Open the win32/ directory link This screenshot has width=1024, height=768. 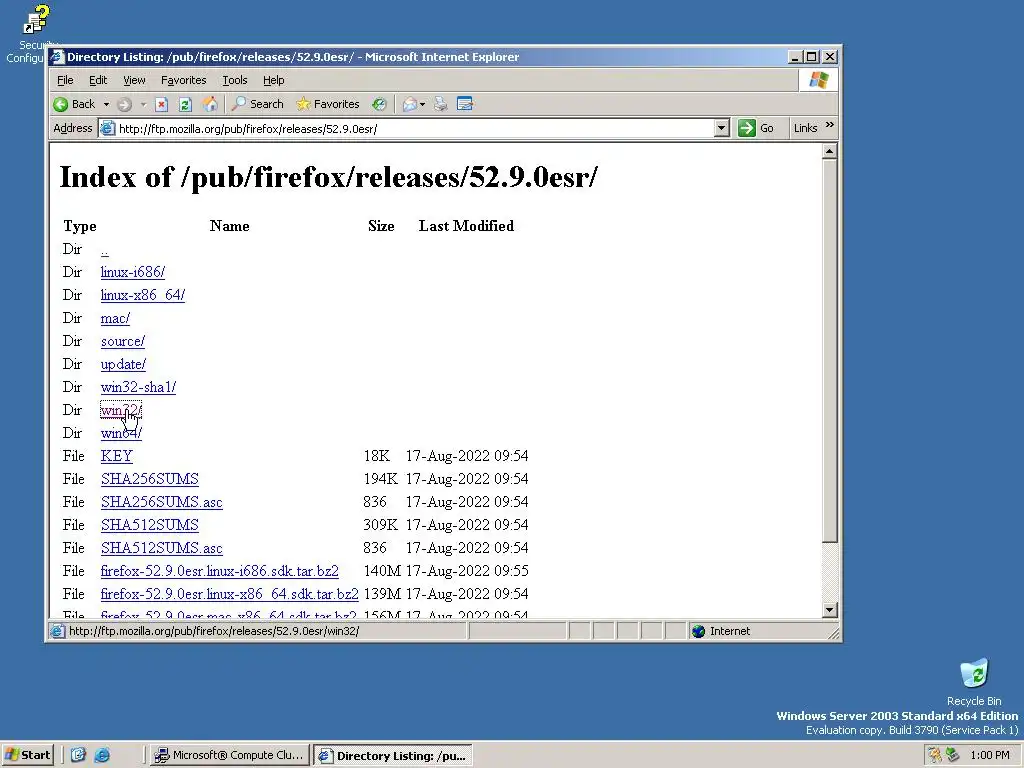[121, 410]
